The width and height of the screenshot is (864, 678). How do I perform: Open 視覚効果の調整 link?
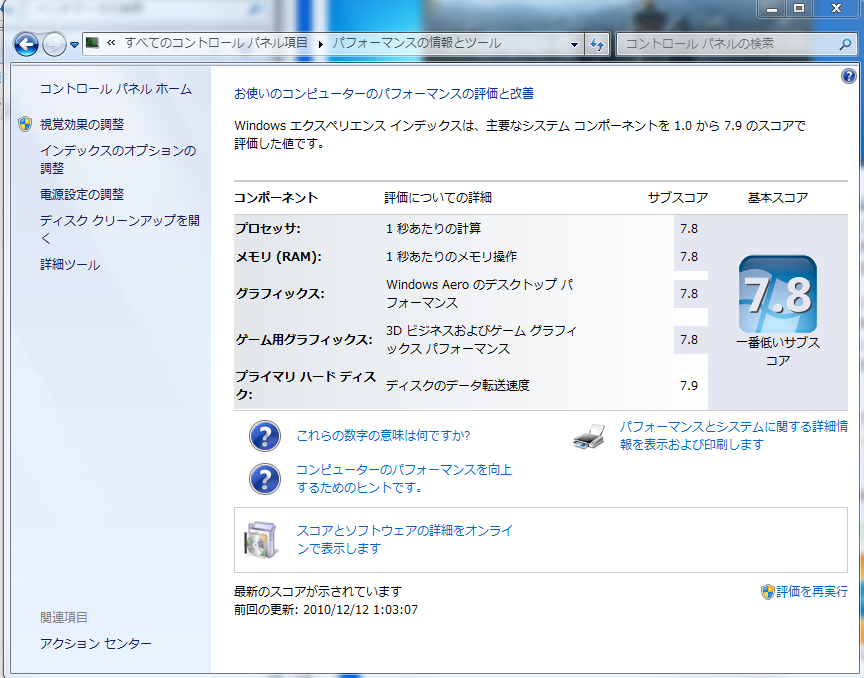pyautogui.click(x=82, y=124)
